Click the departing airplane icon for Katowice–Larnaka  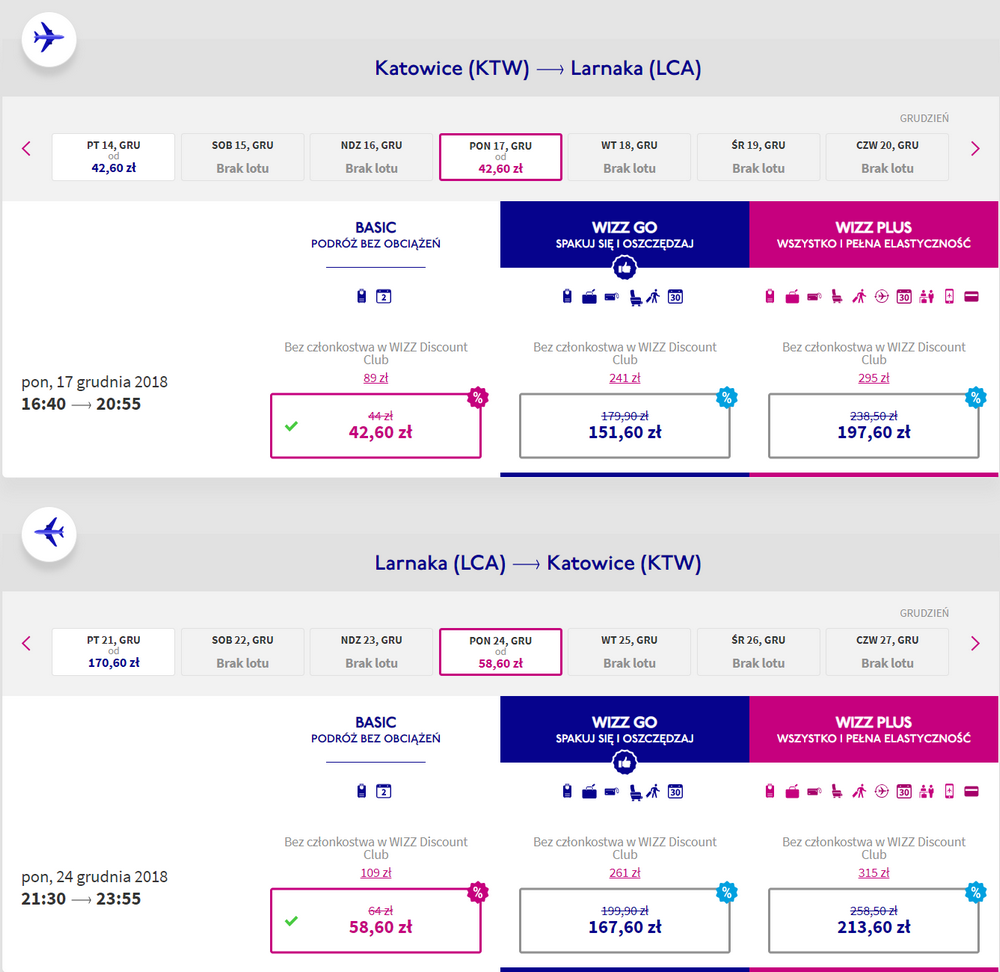49,39
